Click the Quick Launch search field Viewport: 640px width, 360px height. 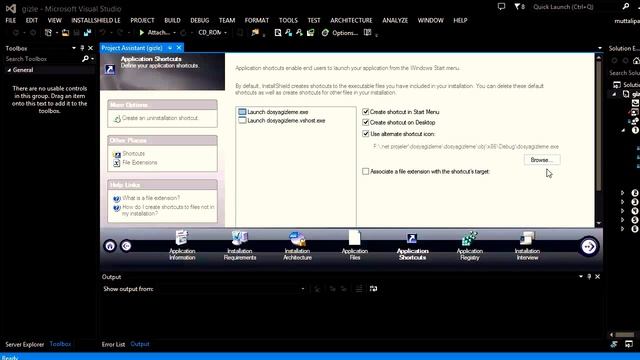(x=576, y=7)
